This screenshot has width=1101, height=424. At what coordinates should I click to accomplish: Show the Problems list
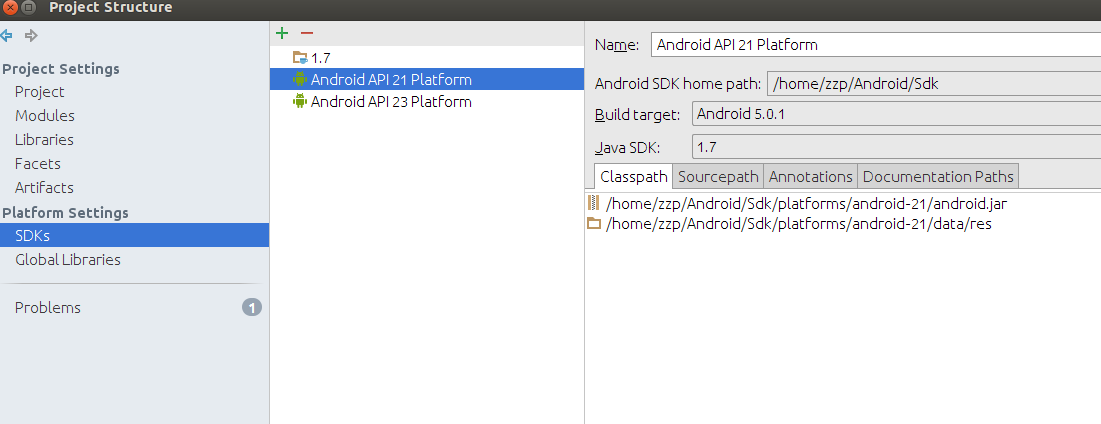pos(48,307)
